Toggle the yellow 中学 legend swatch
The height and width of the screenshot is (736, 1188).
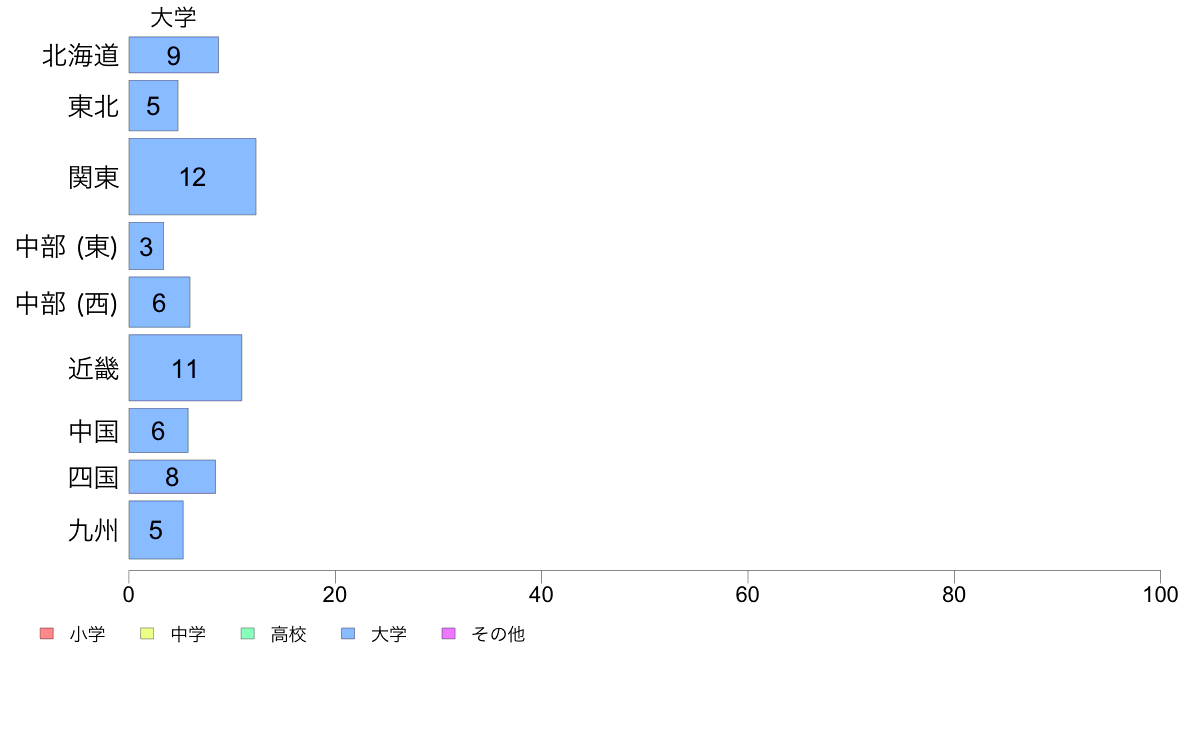147,634
